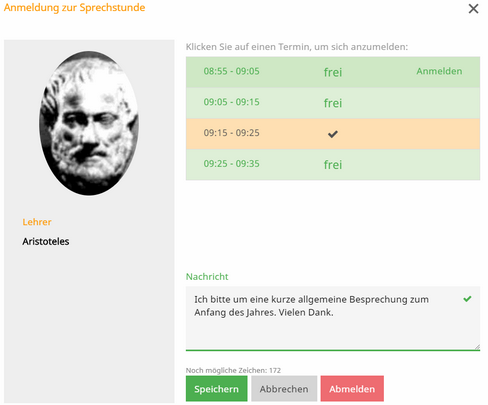Select the 09:05 - 09:15 time slot

click(x=333, y=103)
